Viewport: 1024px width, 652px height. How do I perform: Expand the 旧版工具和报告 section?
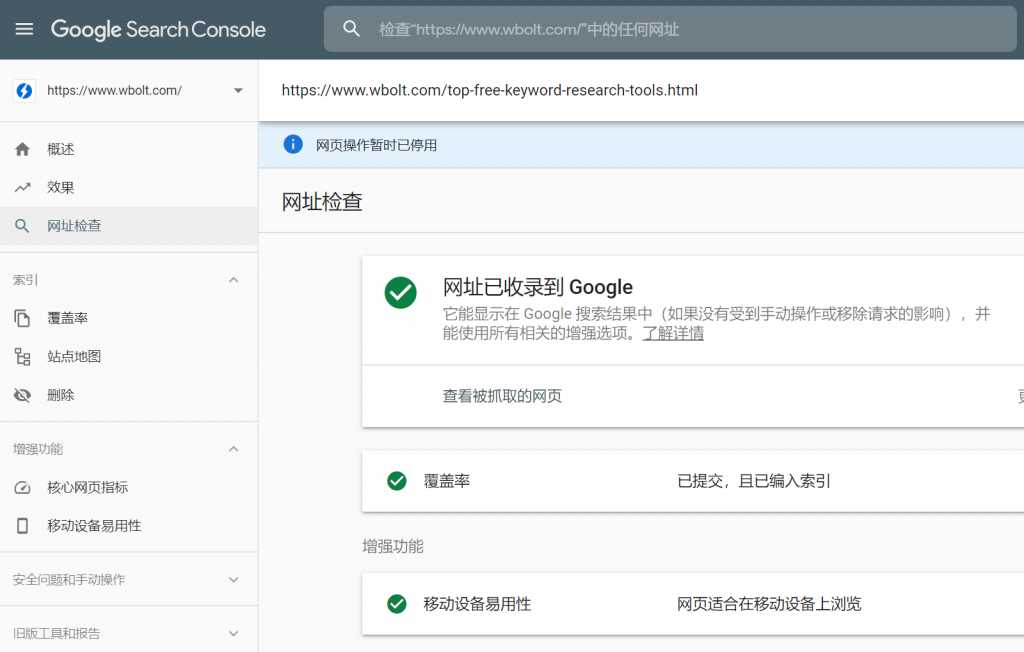pos(234,633)
